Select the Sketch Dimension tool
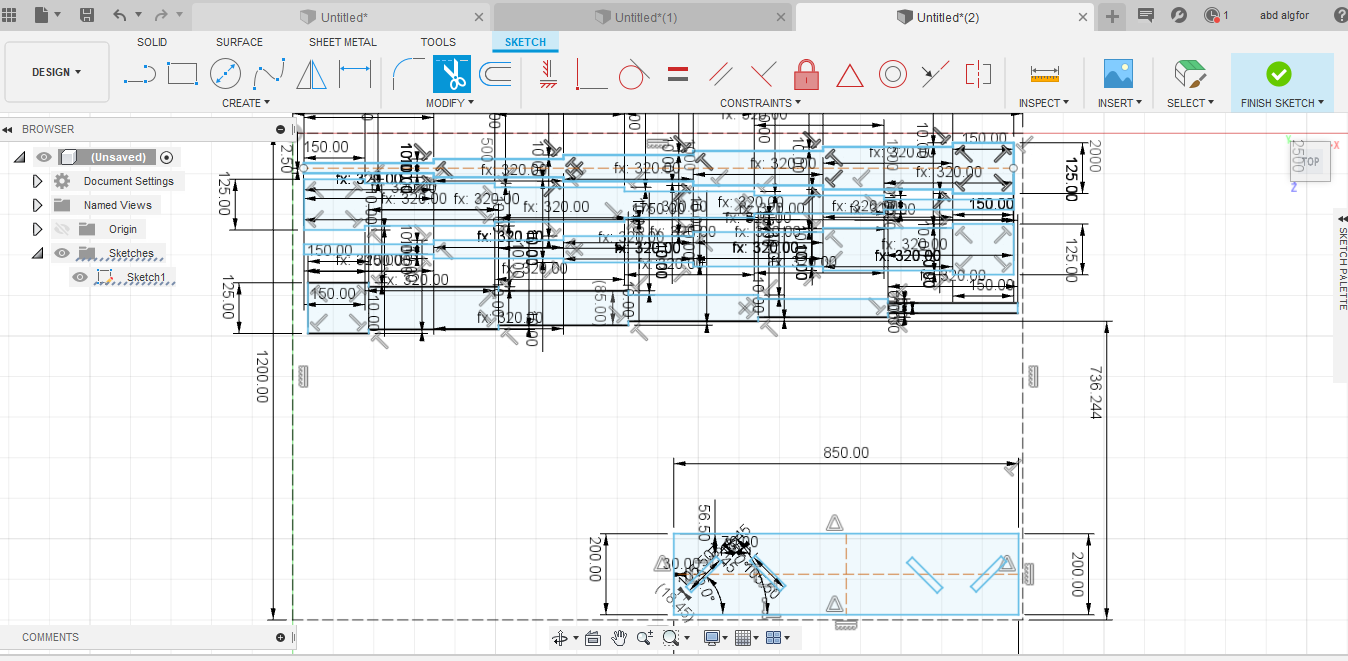 354,74
